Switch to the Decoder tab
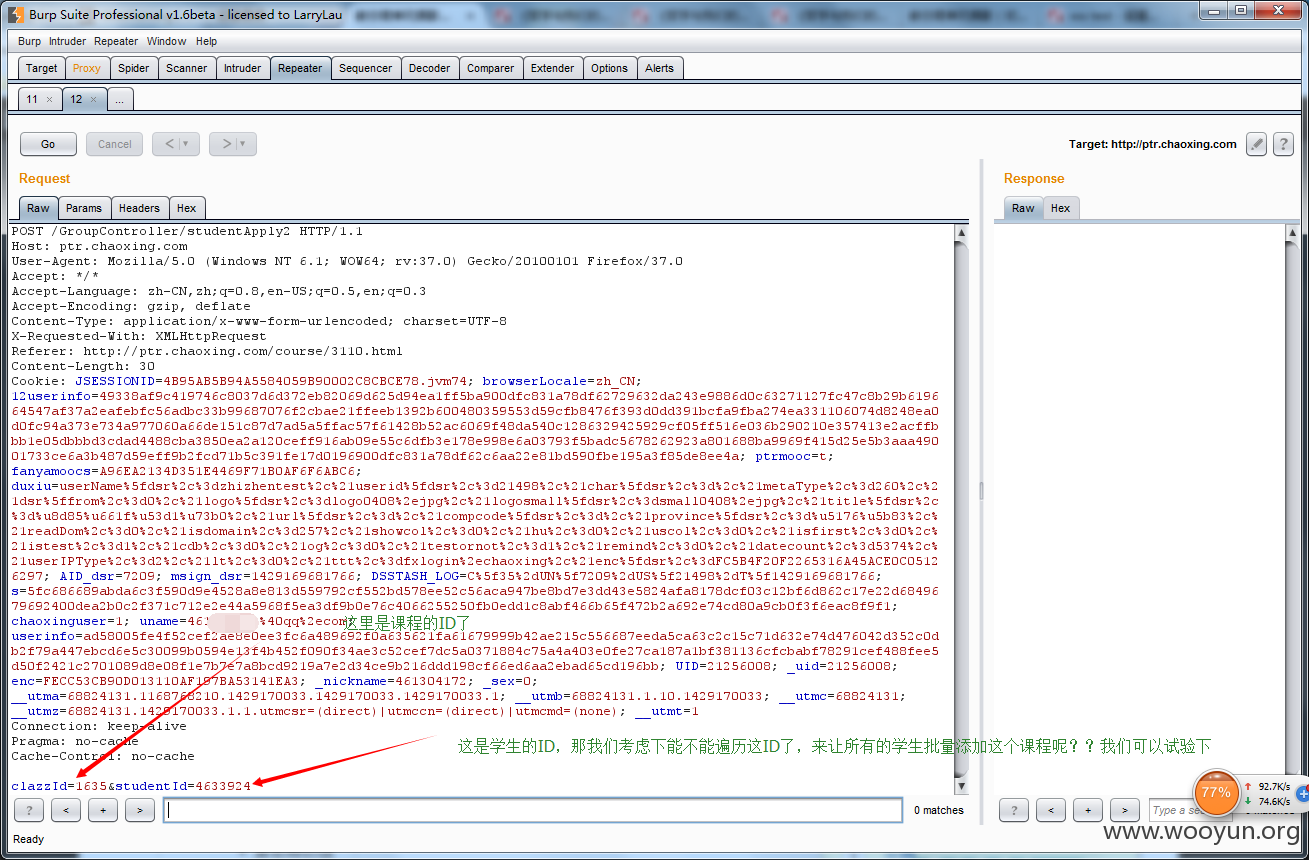1309x860 pixels. pos(429,68)
